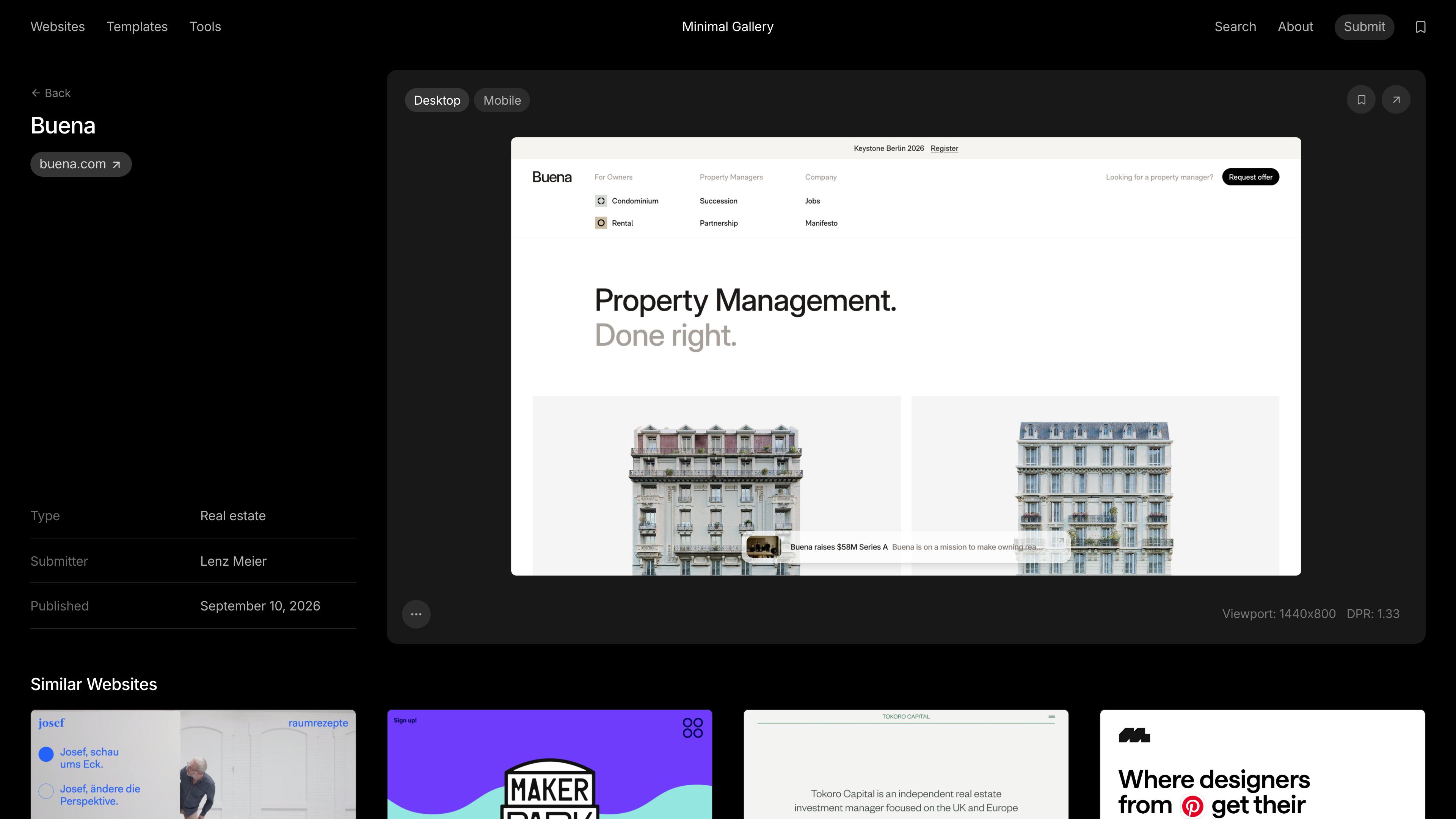Open the Tokoro Capital website card
The height and width of the screenshot is (819, 1456).
[906, 764]
